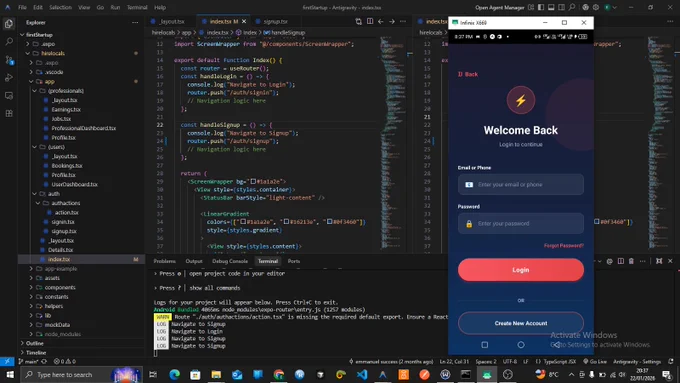Image resolution: width=680 pixels, height=383 pixels.
Task: Close the bottom panel
Action: [670, 261]
